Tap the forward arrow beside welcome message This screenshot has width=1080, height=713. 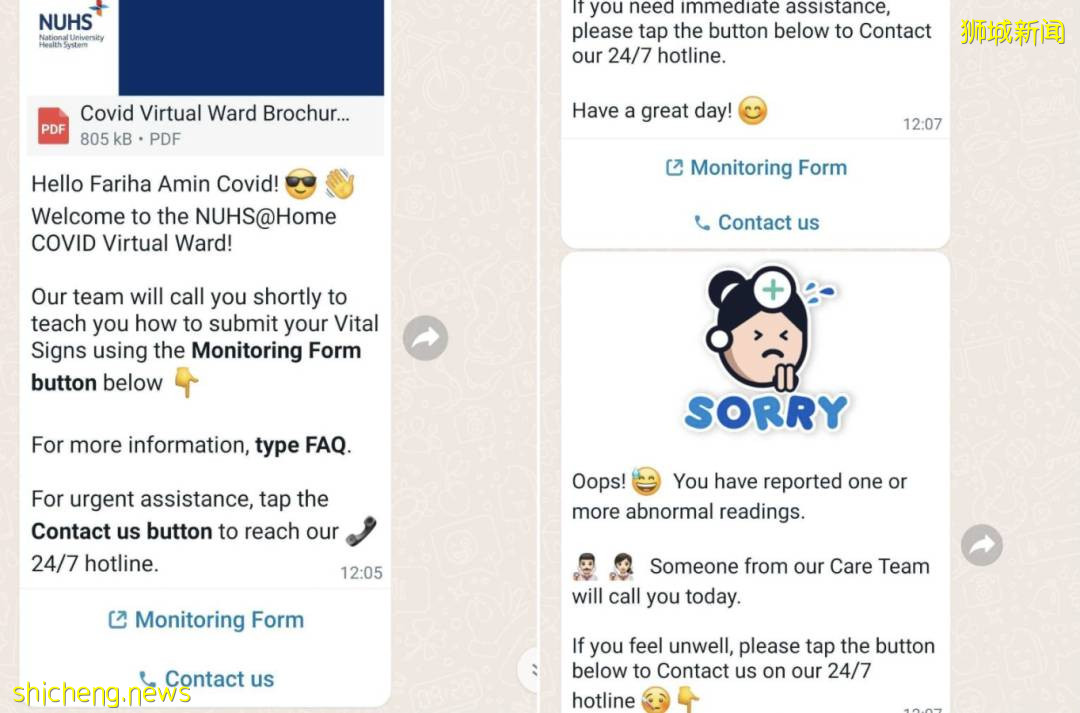tap(426, 338)
